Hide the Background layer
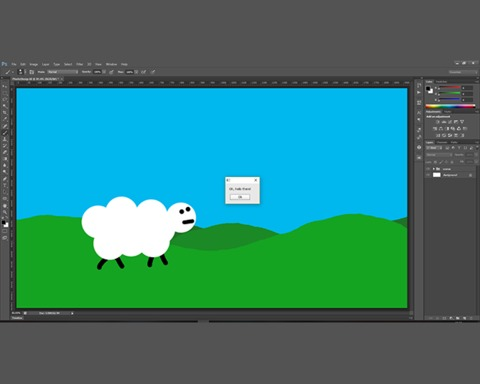Image resolution: width=480 pixels, height=384 pixels. pos(428,175)
